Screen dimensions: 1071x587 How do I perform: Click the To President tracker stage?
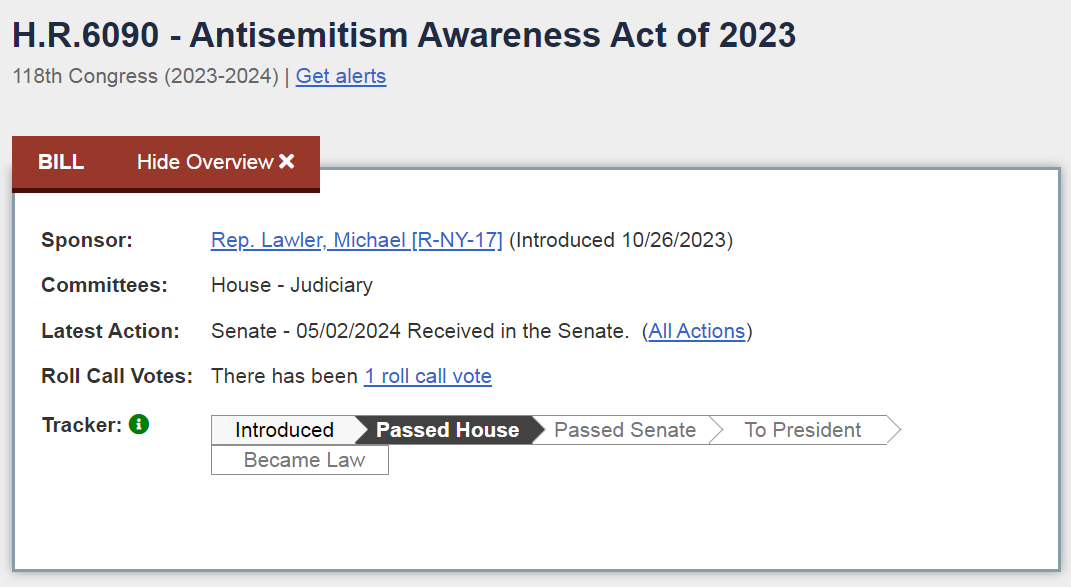click(803, 430)
